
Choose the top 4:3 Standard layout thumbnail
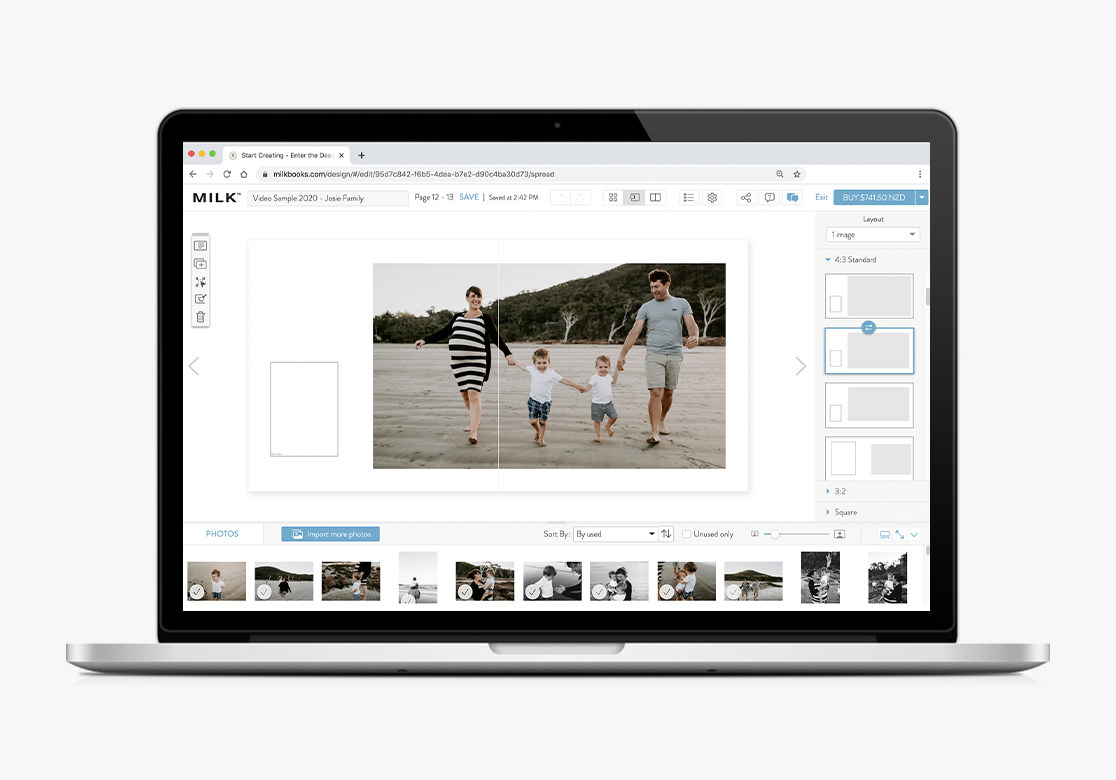[x=869, y=296]
